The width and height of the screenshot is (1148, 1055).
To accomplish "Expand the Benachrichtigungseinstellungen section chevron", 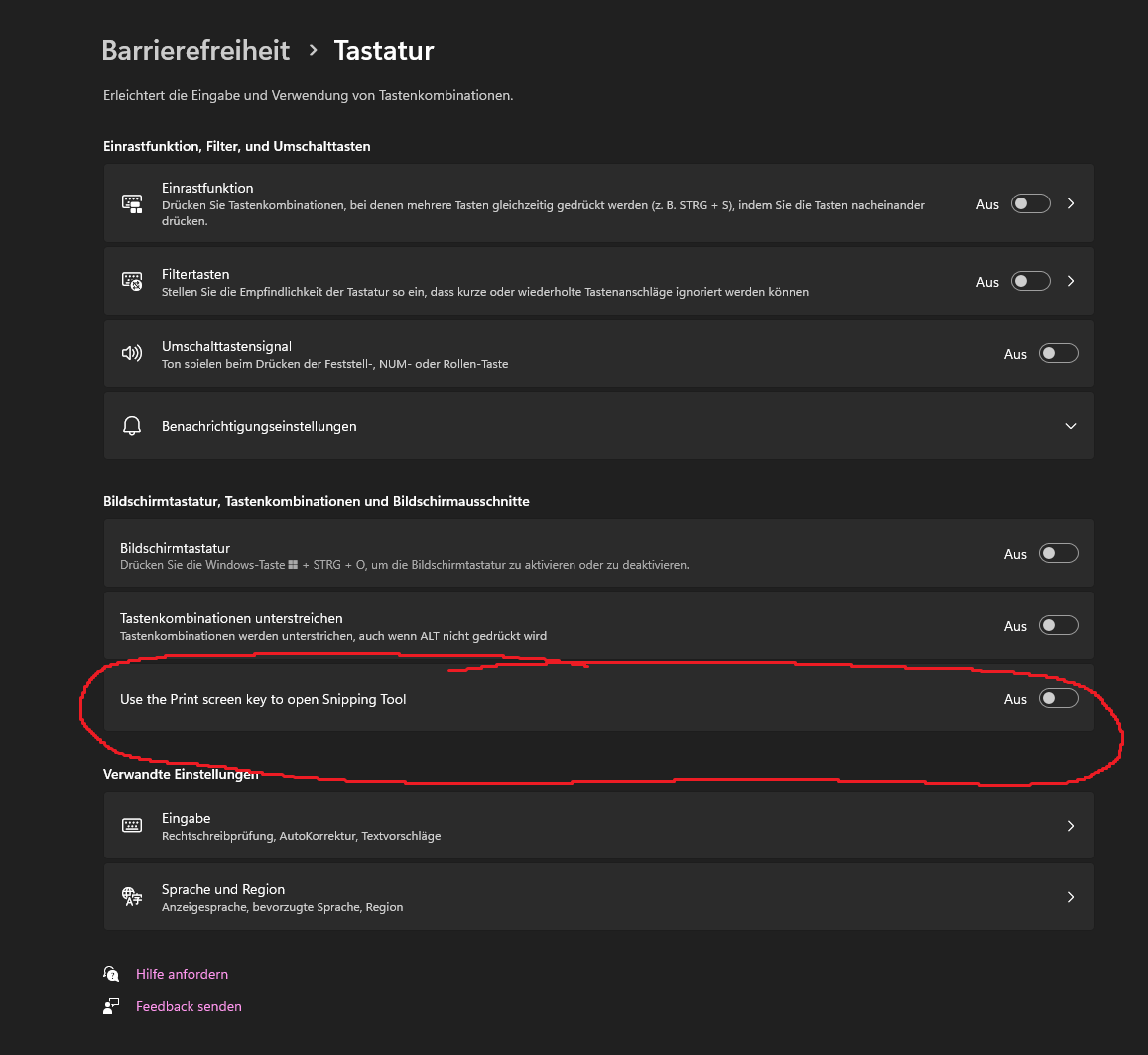I will (1071, 426).
